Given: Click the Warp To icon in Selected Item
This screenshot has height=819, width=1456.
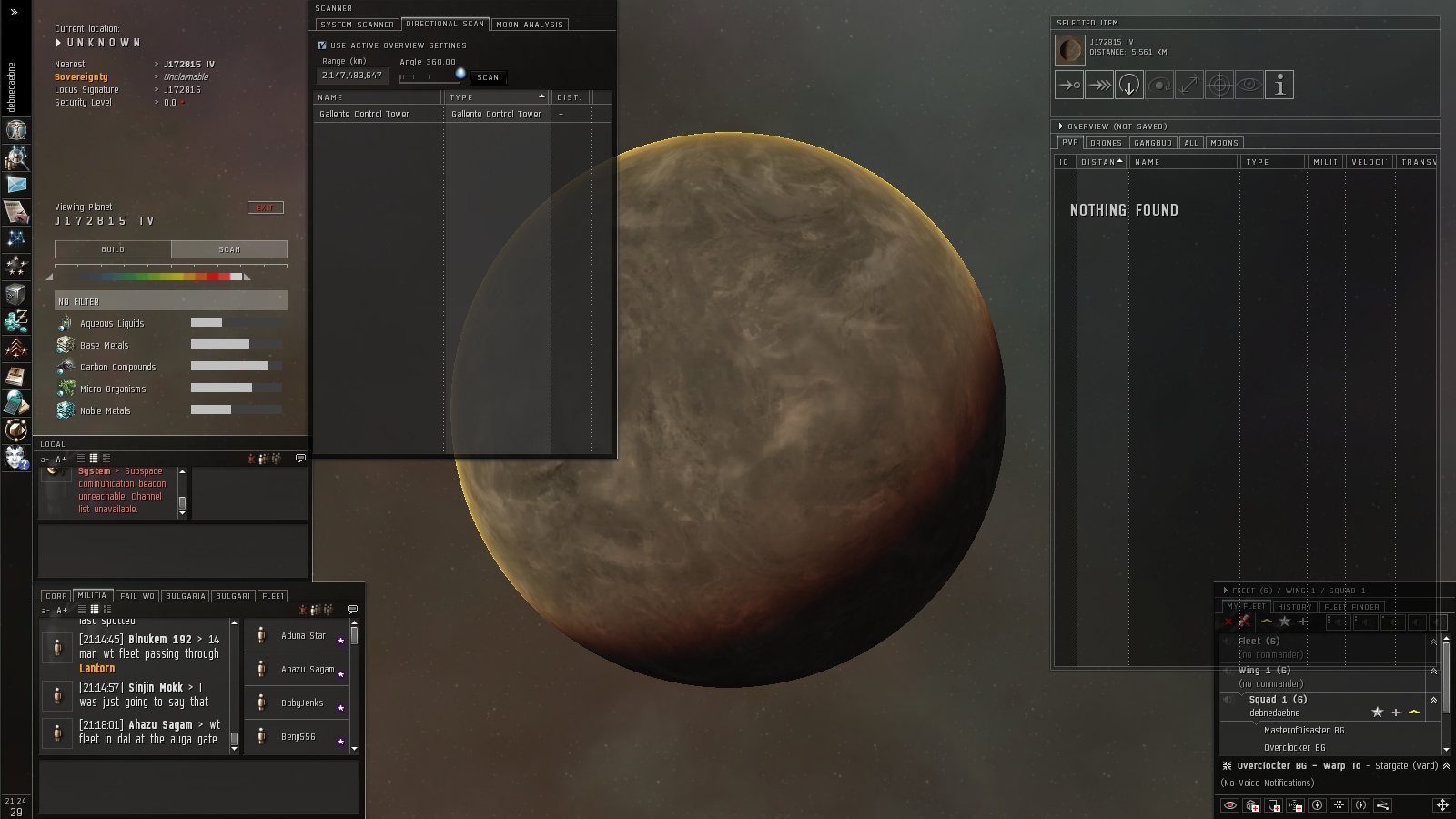Looking at the screenshot, I should (1099, 85).
